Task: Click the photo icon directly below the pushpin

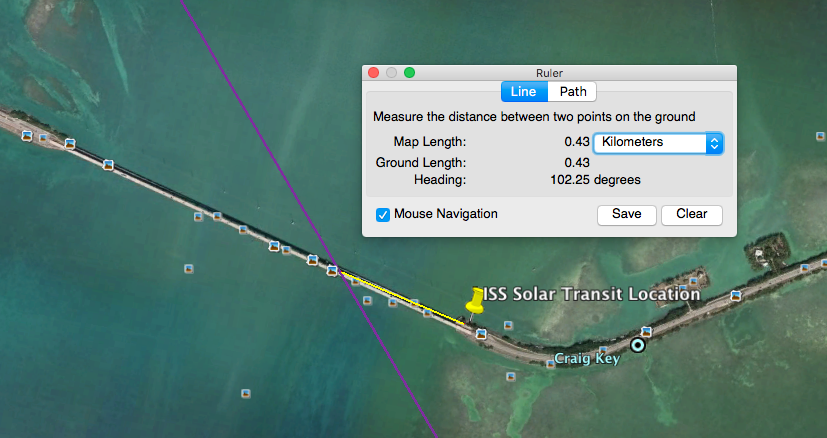Action: pos(481,334)
